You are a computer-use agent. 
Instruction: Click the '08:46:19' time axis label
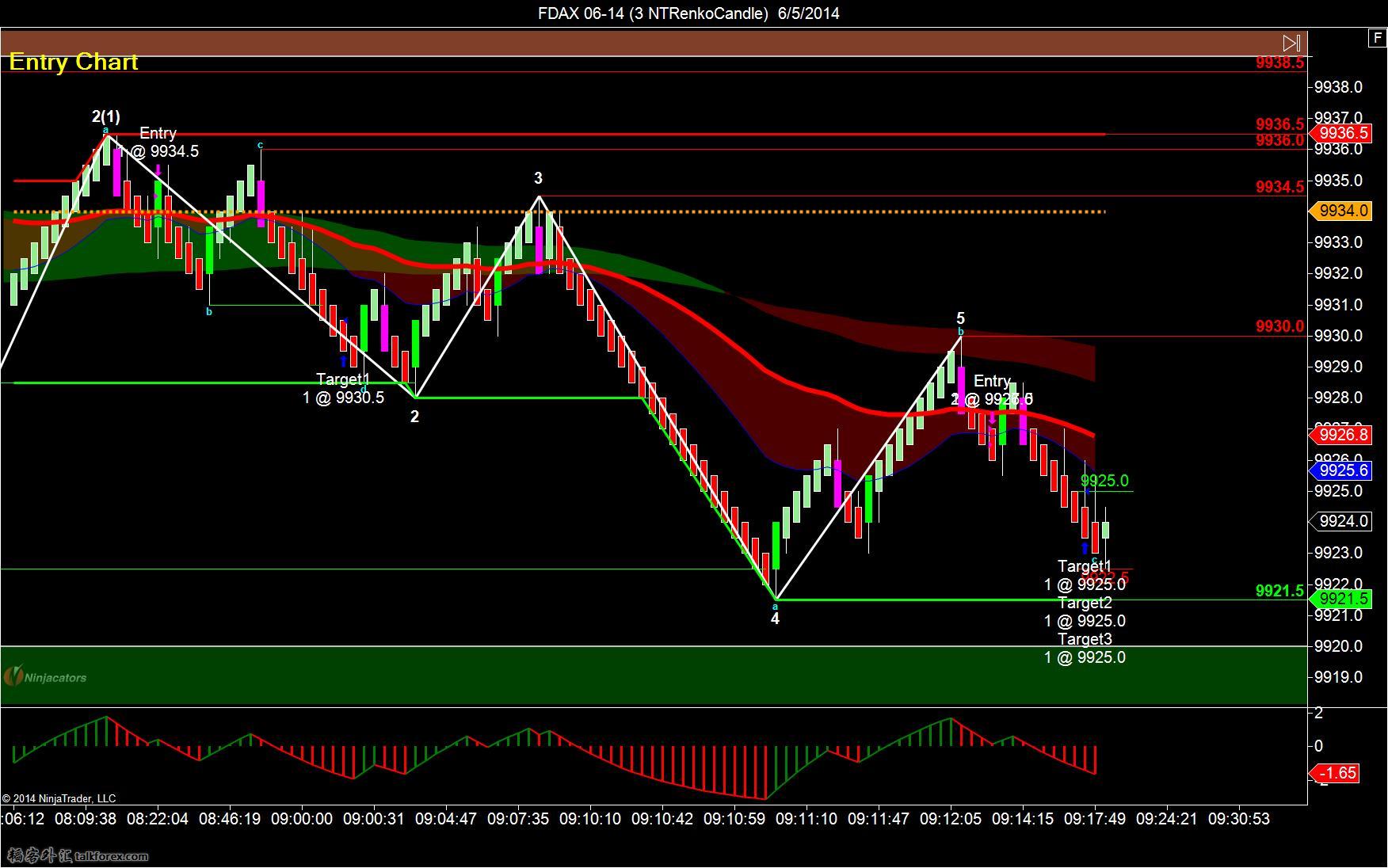(x=230, y=819)
